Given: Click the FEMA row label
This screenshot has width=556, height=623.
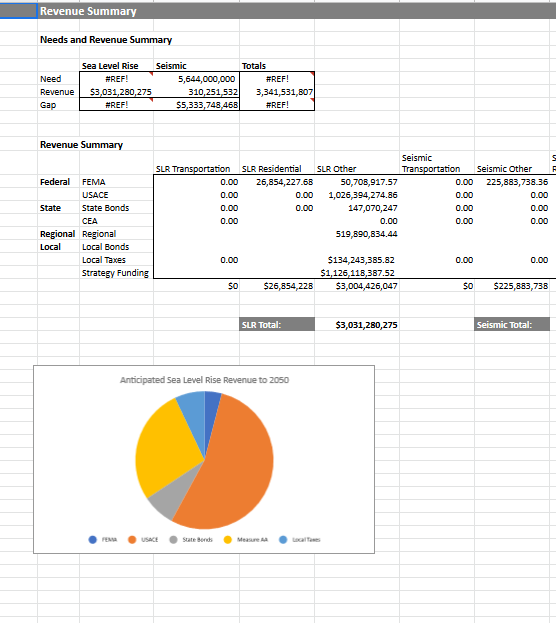Looking at the screenshot, I should (x=93, y=182).
